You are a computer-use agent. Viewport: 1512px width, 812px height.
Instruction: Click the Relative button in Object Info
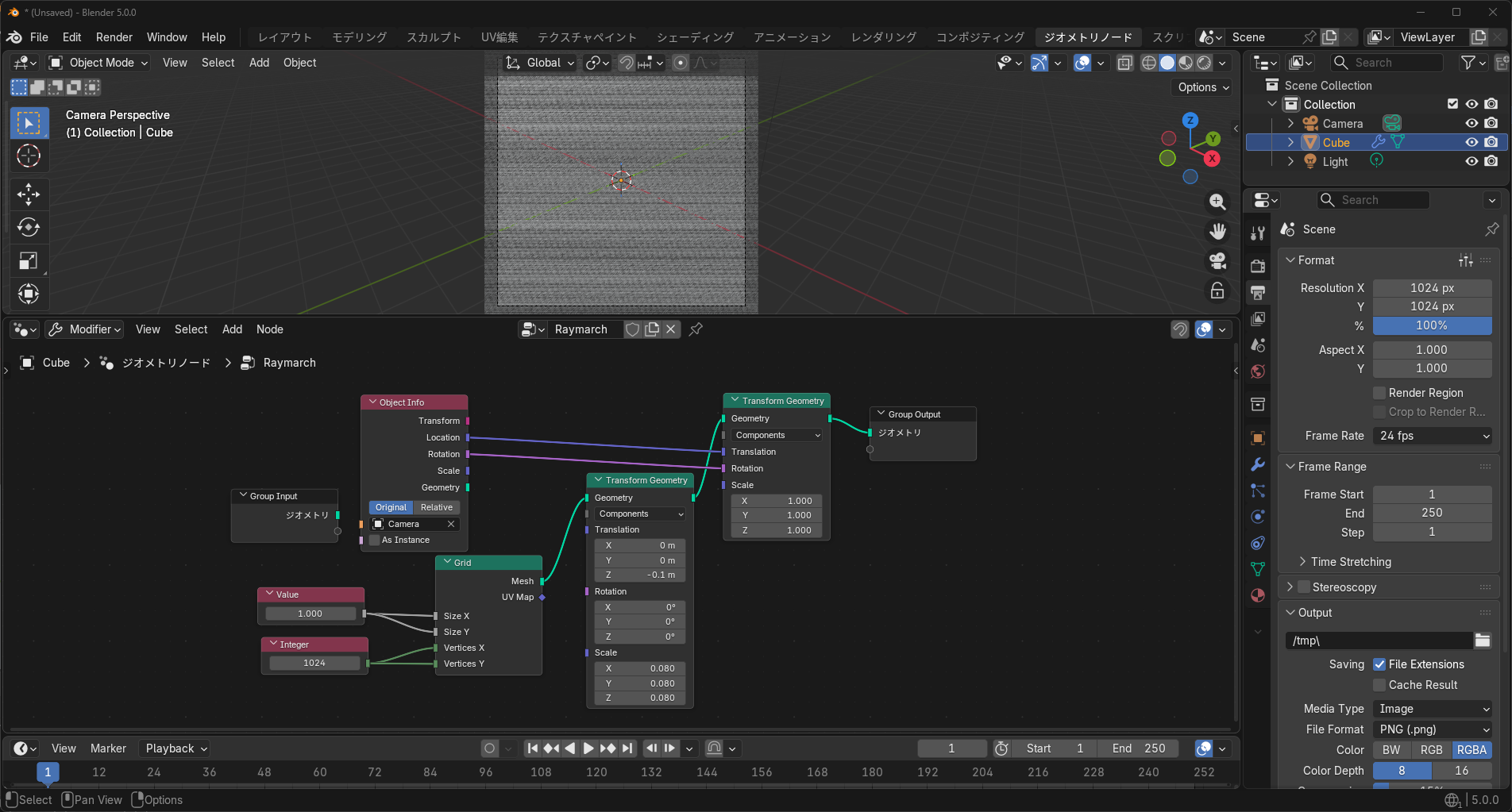[x=437, y=507]
